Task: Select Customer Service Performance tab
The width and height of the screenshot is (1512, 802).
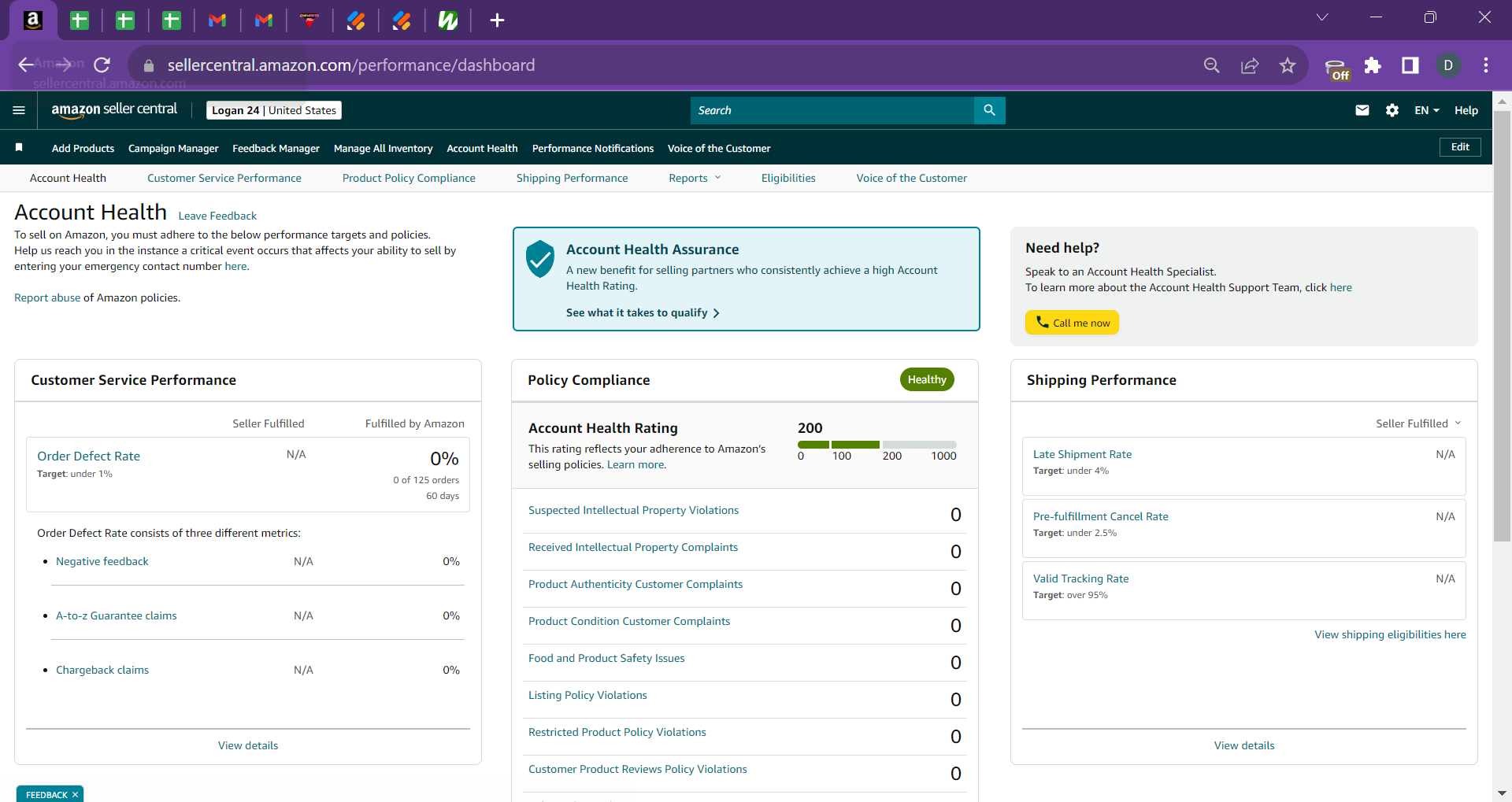Action: 224,178
